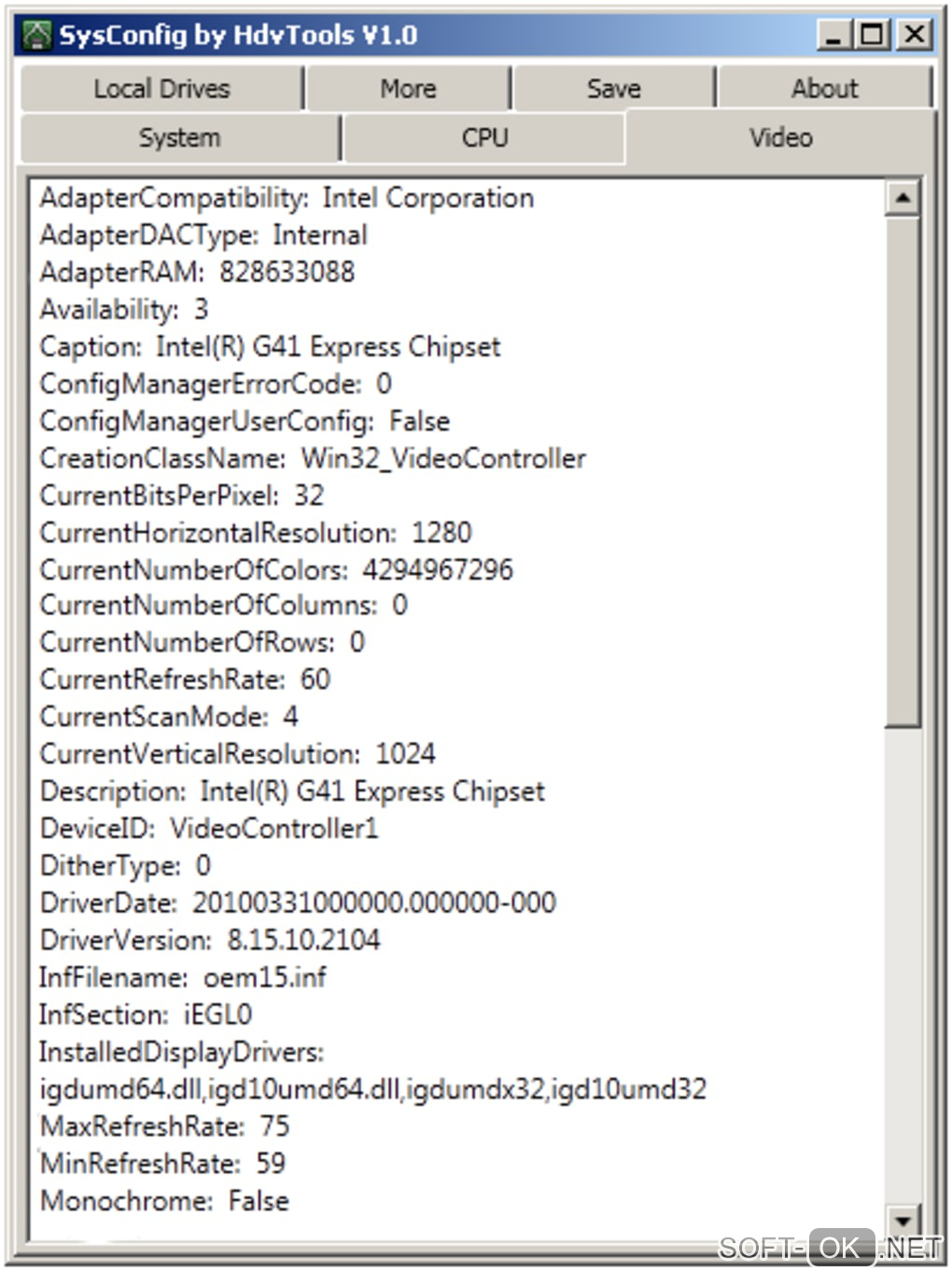Click the AdapterCompatibility: Intel Corporation line
The image size is (952, 1271).
(287, 198)
